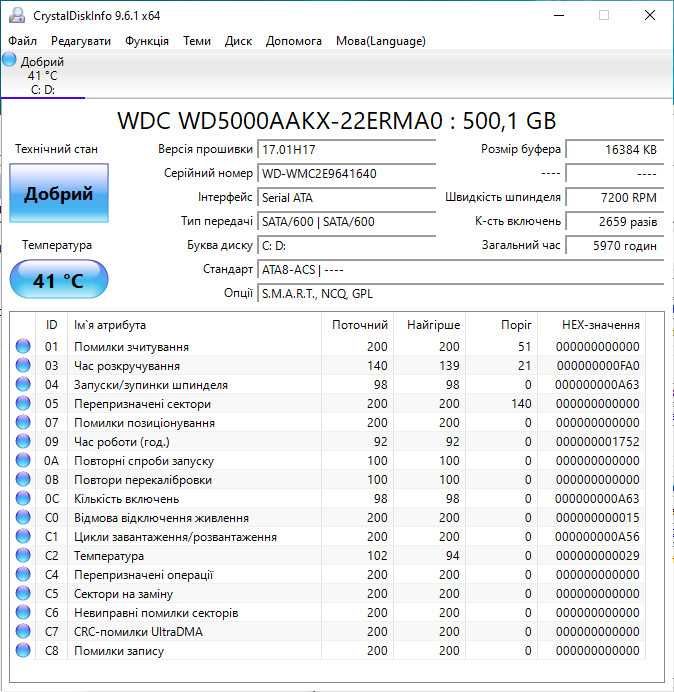This screenshot has height=692, width=674.
Task: Click the Поріг column header
Action: (x=502, y=325)
